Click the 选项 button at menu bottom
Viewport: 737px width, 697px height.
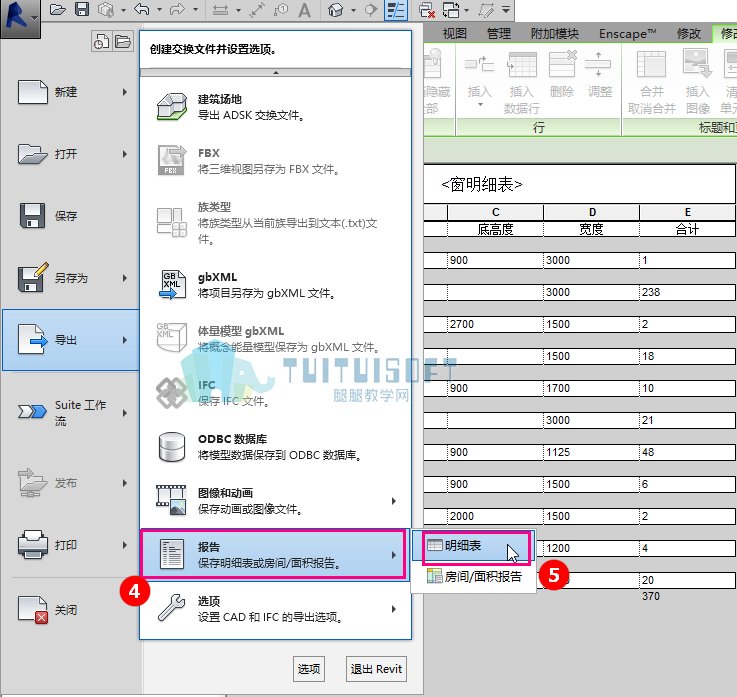click(309, 669)
